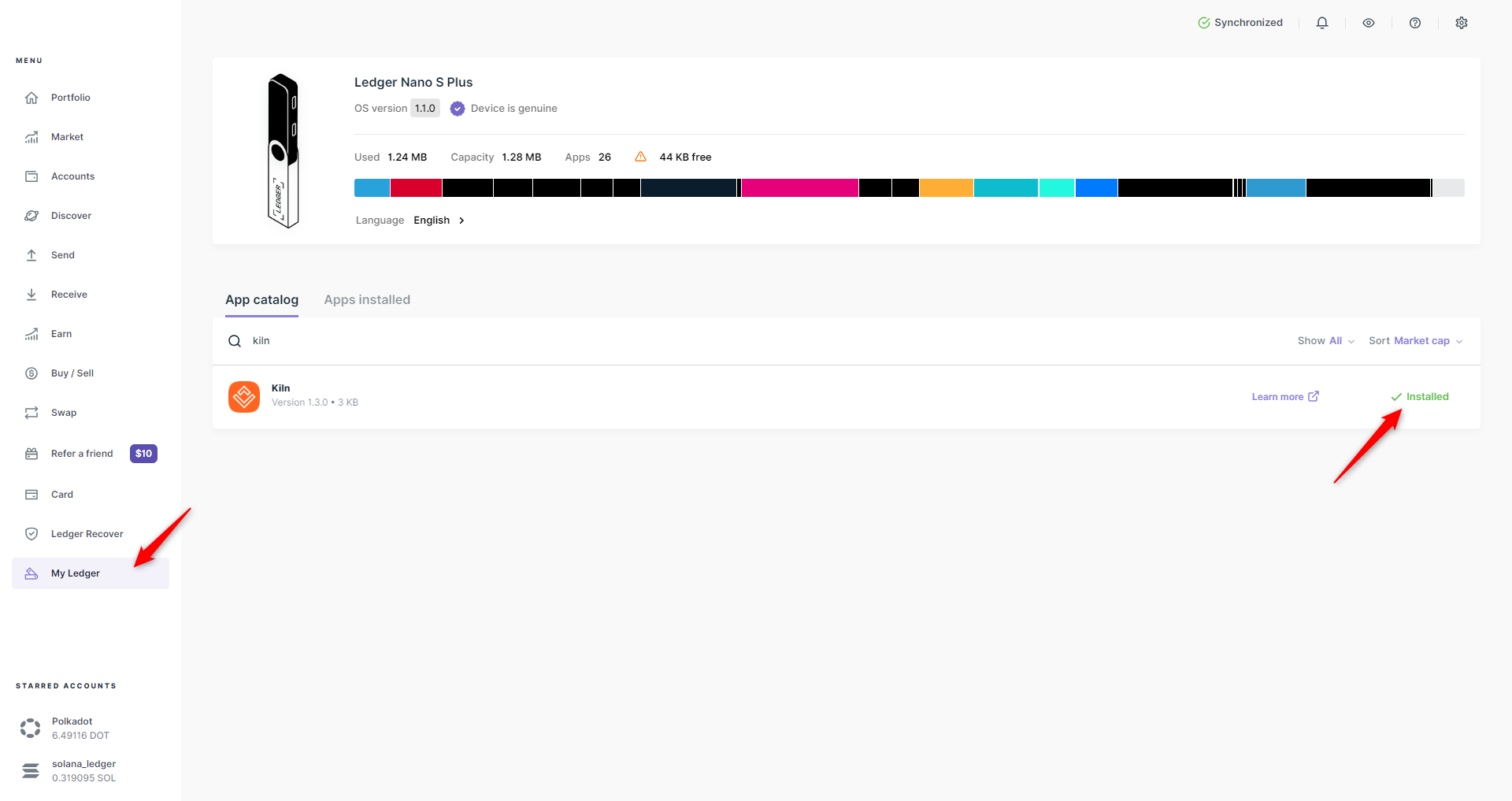Click the Send upward arrow icon
This screenshot has height=801, width=1512.
(x=31, y=255)
